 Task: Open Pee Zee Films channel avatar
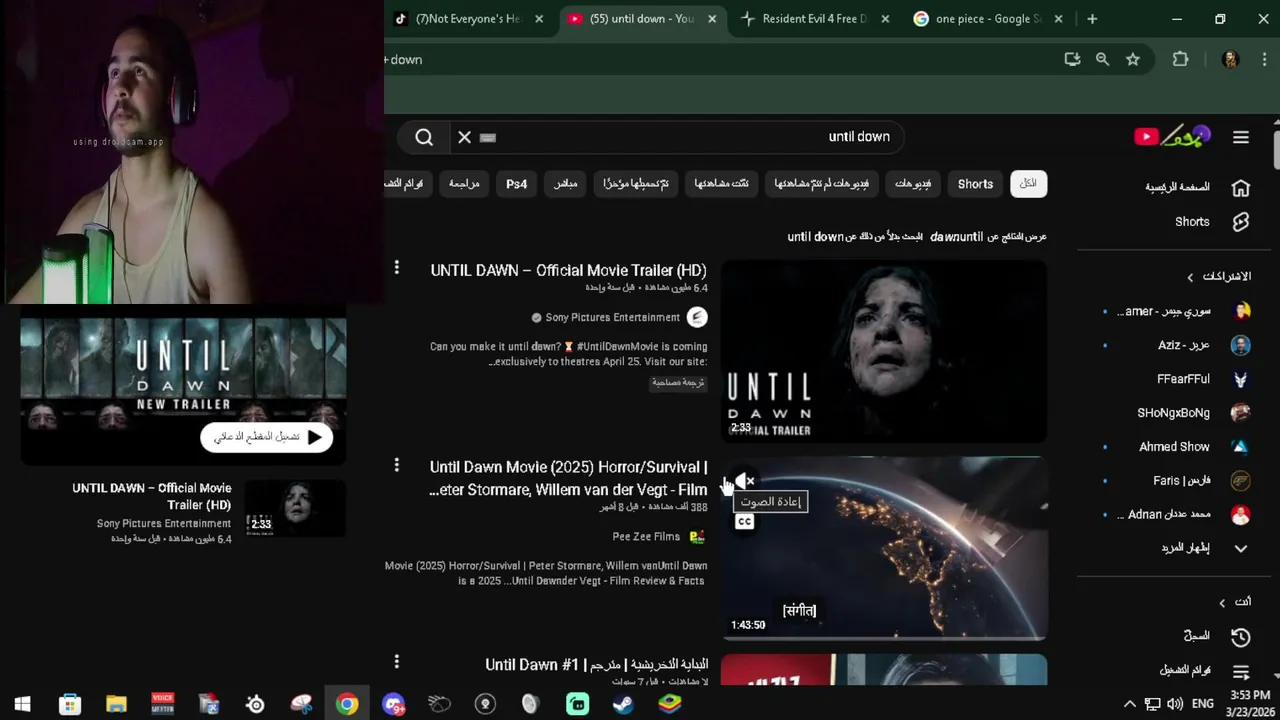[x=697, y=537]
